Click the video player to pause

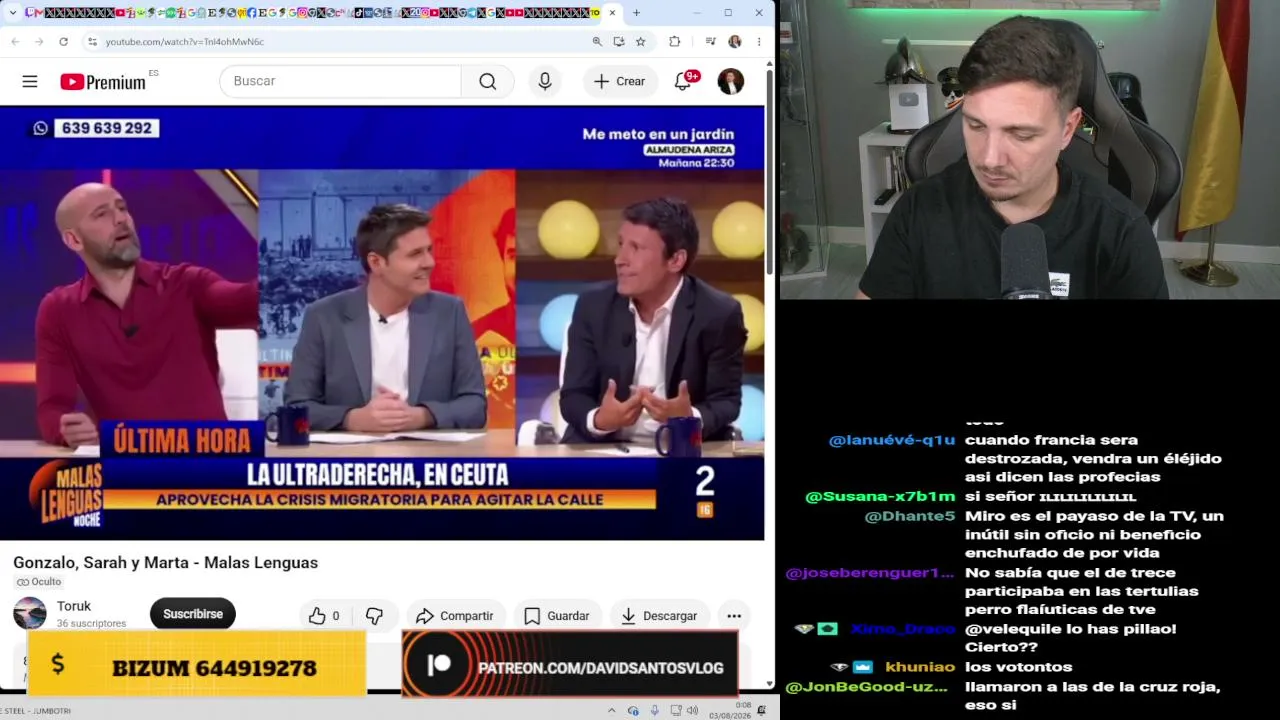point(382,323)
